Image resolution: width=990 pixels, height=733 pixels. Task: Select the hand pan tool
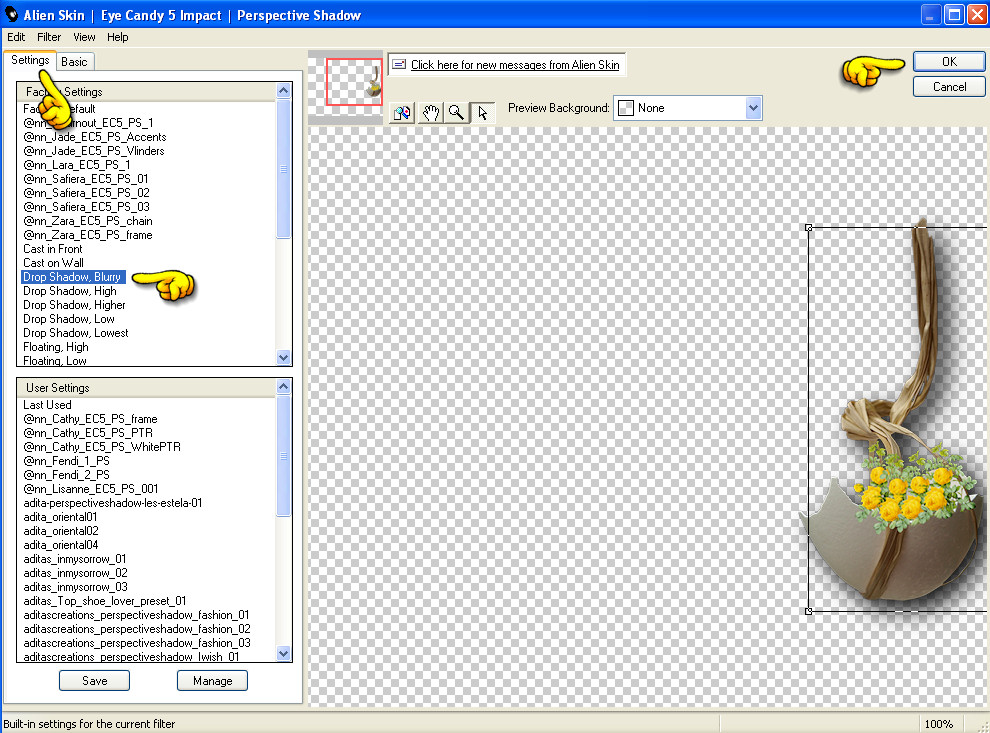pyautogui.click(x=431, y=113)
